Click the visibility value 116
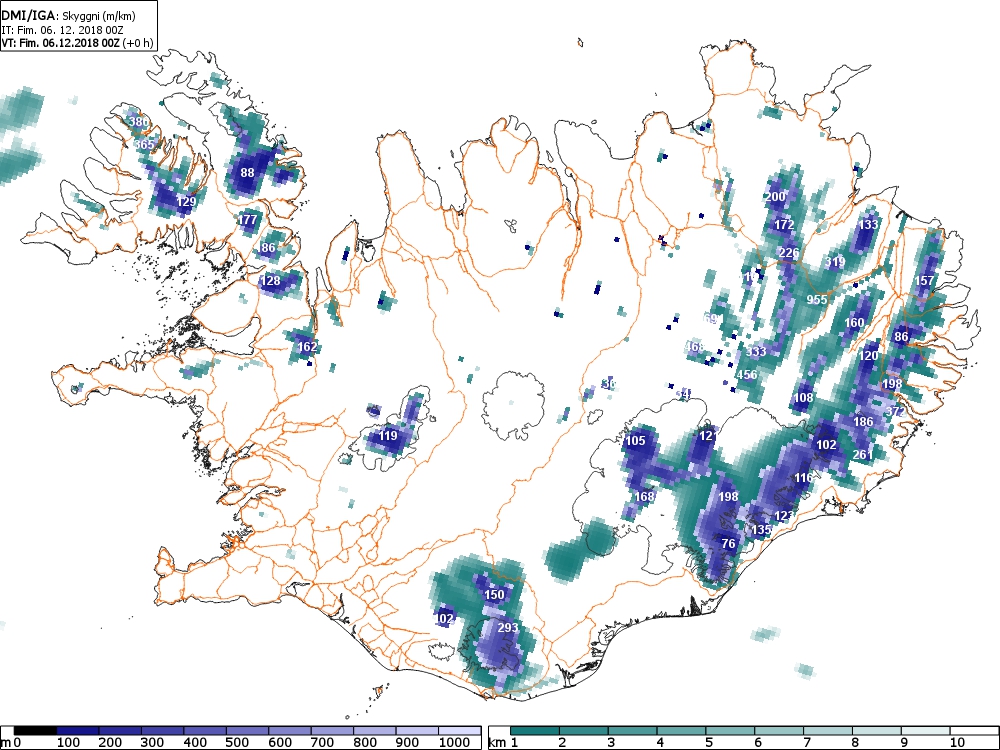 804,478
